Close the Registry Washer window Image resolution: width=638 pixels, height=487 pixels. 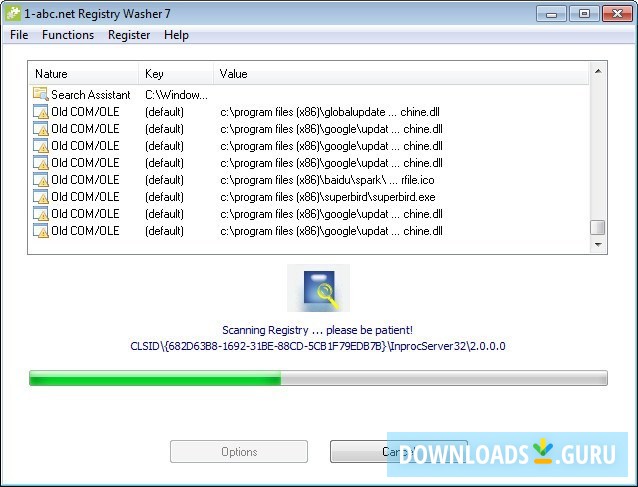pos(617,14)
